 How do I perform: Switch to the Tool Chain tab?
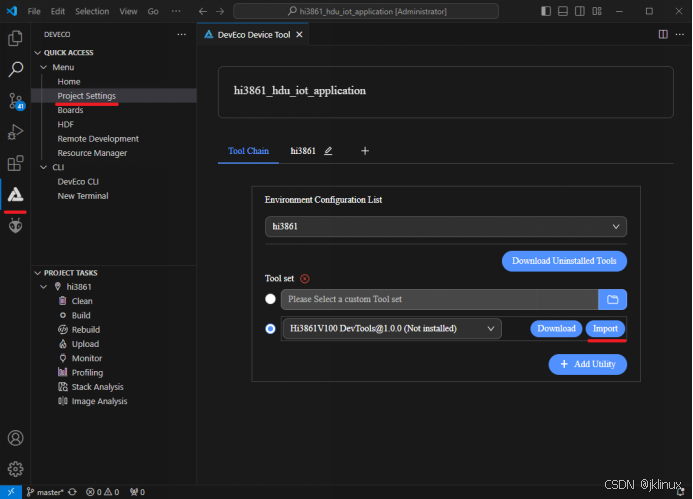(248, 151)
